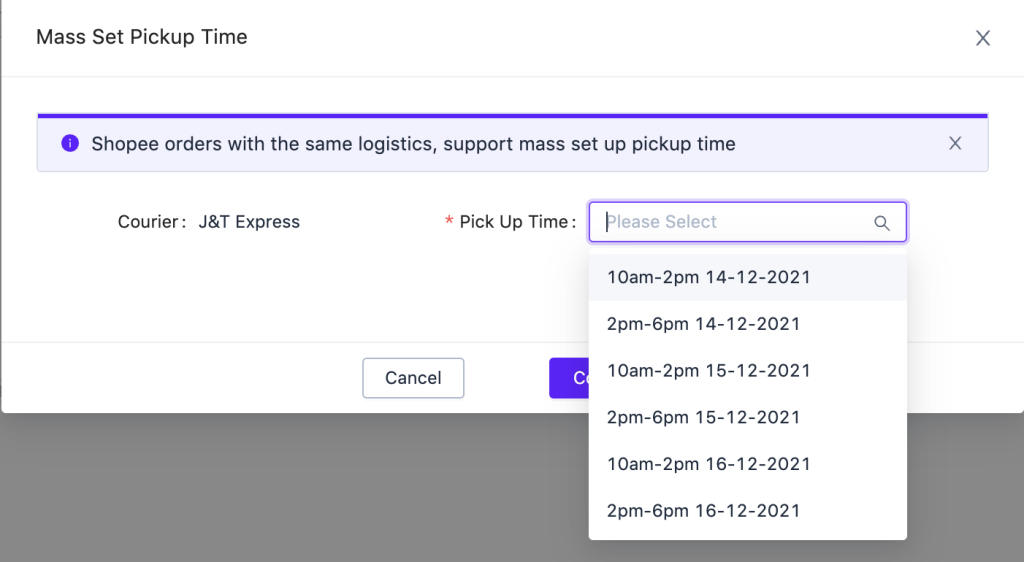Screen dimensions: 1024x562
Task: Dismiss the Shopee orders info banner
Action: pyautogui.click(x=955, y=143)
